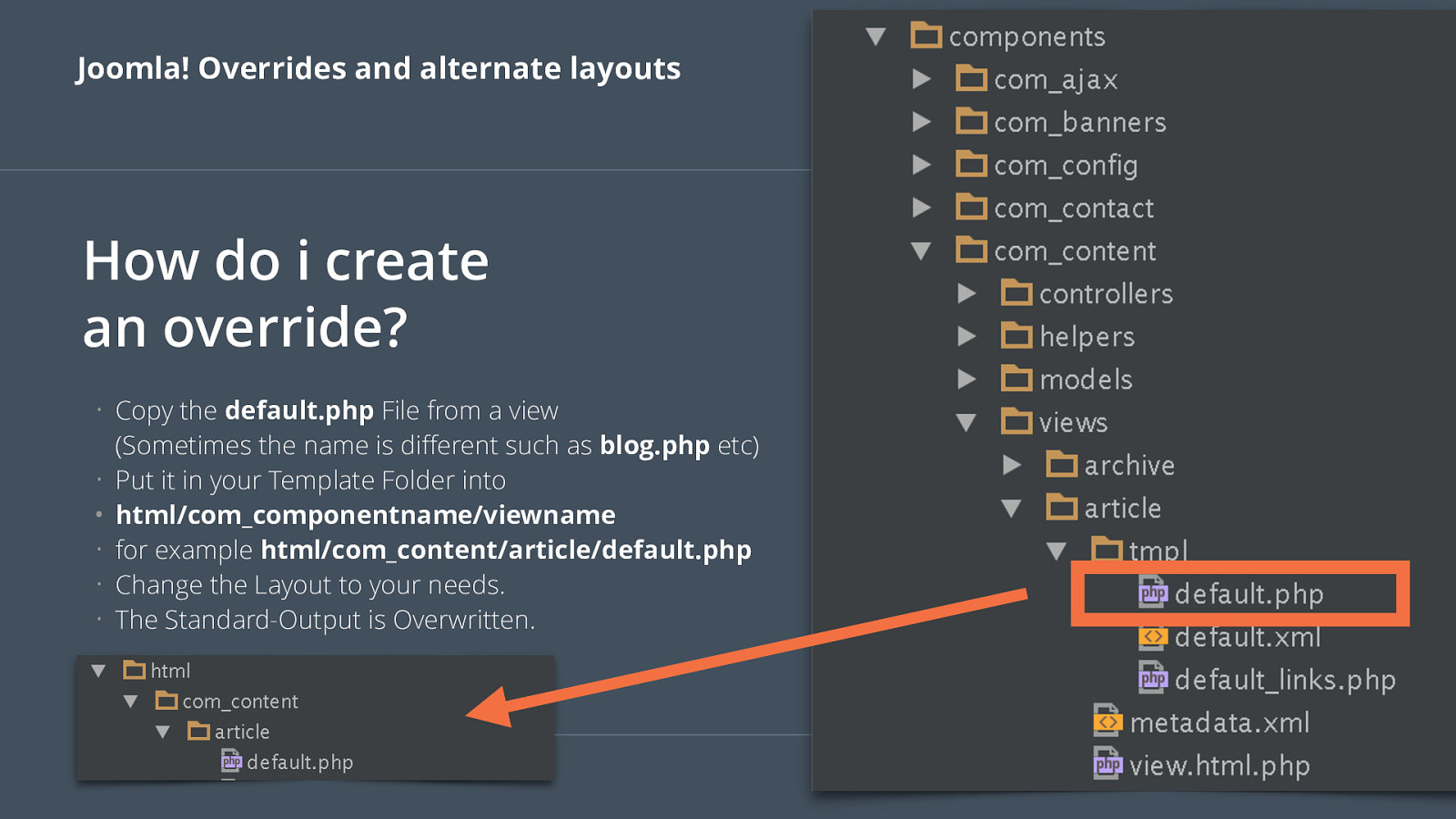The height and width of the screenshot is (819, 1456).
Task: Expand the com_ajax folder arrow
Action: click(x=922, y=78)
